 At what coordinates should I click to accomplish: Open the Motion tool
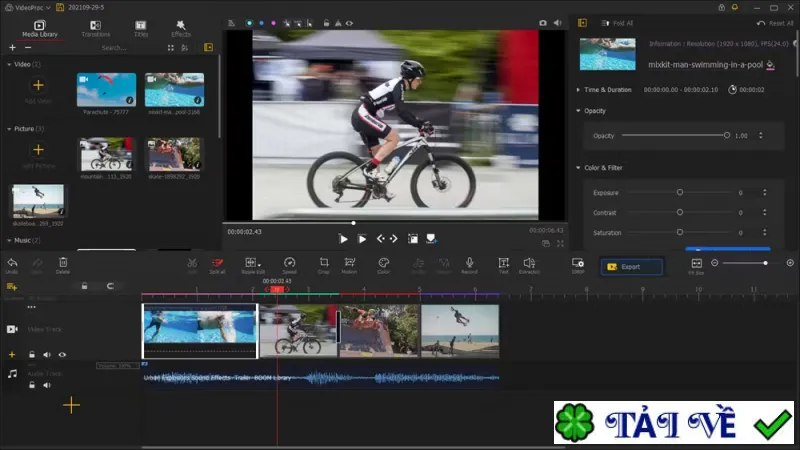(x=349, y=265)
